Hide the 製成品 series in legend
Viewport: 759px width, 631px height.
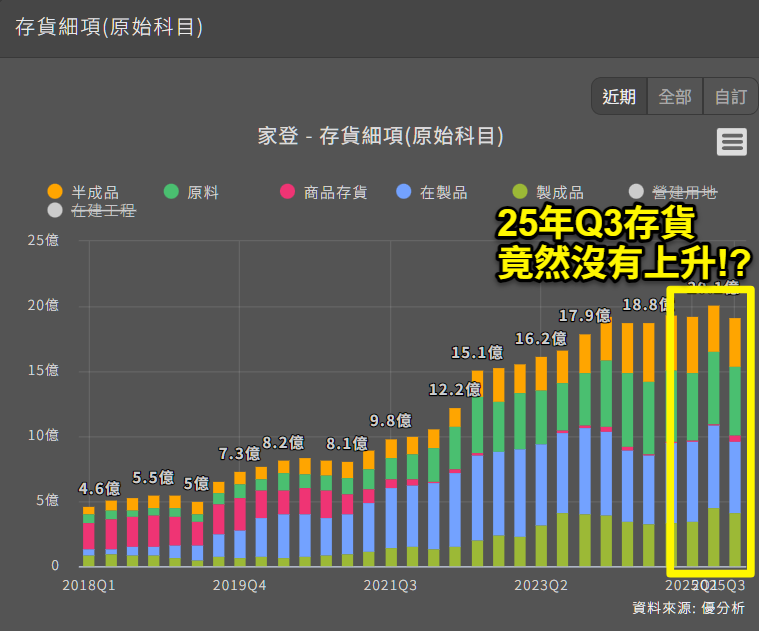point(520,192)
